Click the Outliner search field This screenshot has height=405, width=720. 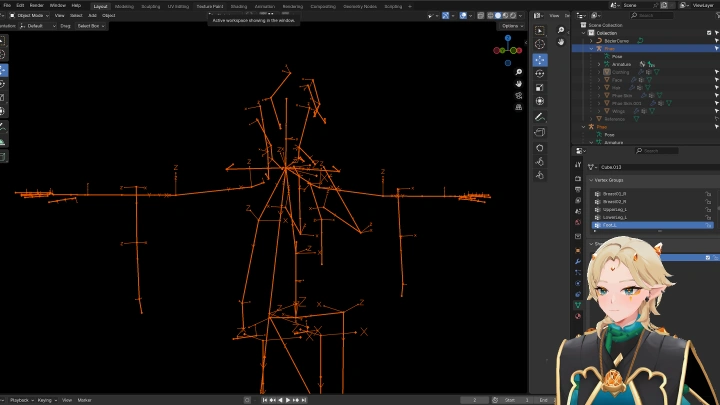(652, 16)
